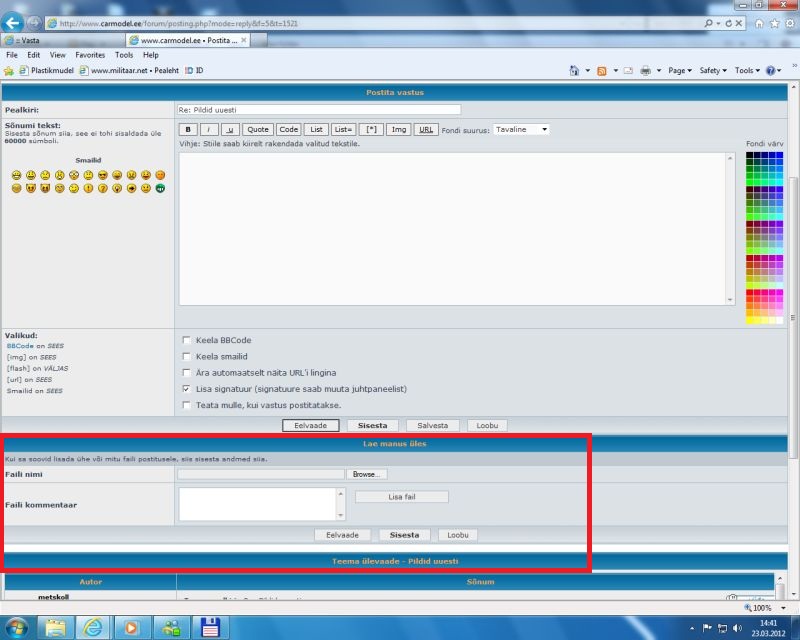800x640 pixels.
Task: Expand the Fondi suurus Tavaline dropdown
Action: click(521, 129)
